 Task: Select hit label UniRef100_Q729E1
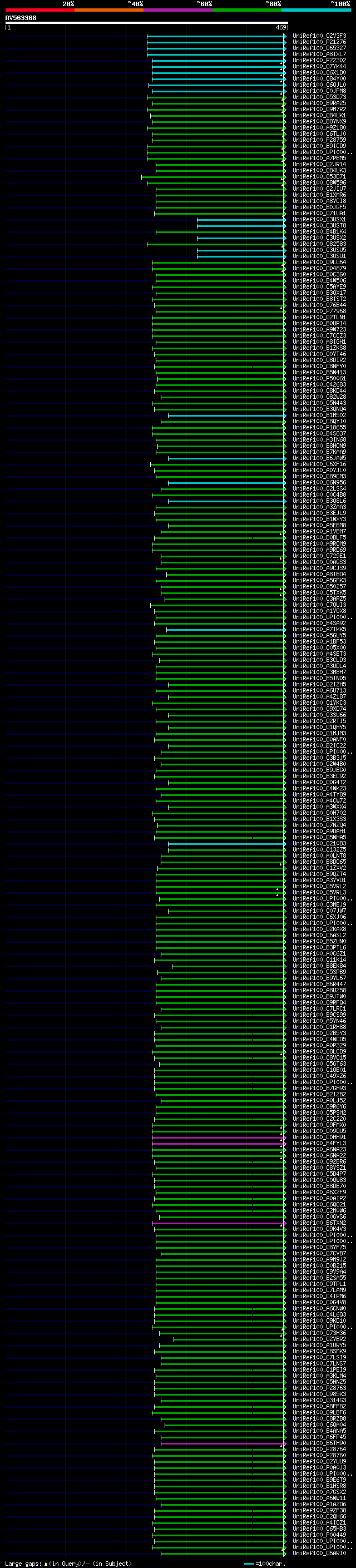pyautogui.click(x=319, y=556)
